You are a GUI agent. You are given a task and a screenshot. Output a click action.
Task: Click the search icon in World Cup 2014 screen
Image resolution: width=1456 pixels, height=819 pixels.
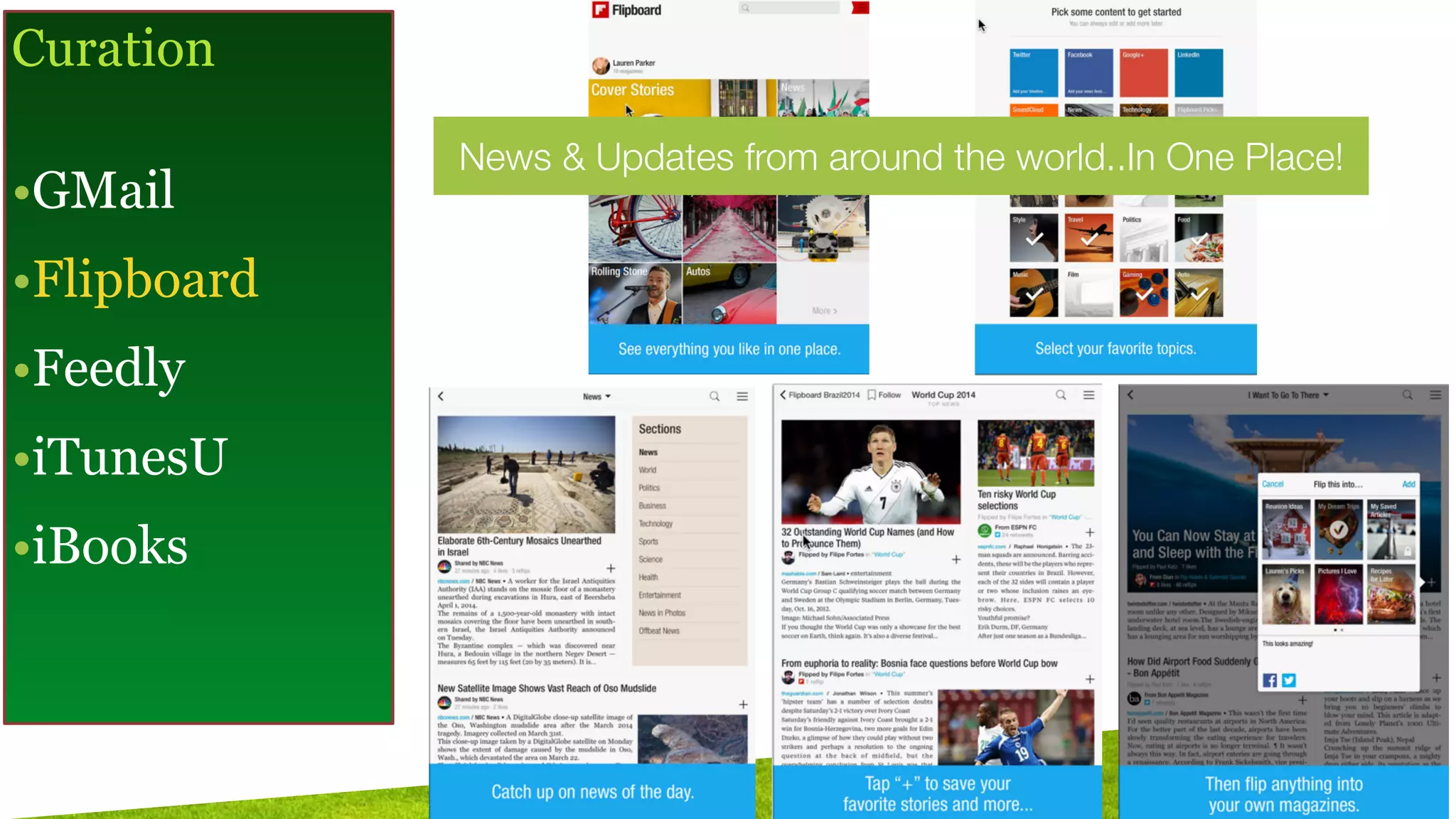click(x=1061, y=395)
